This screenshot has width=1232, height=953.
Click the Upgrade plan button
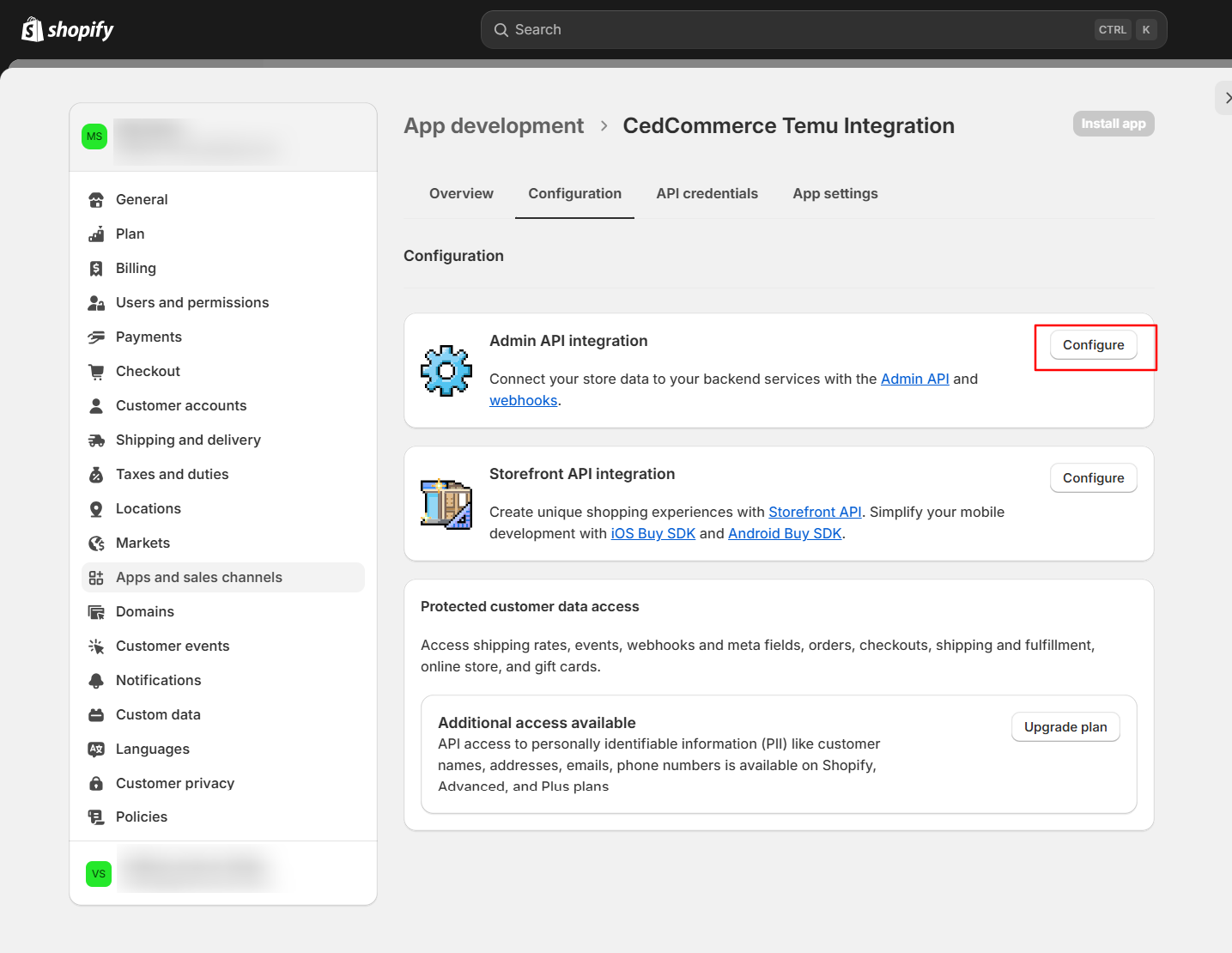pyautogui.click(x=1065, y=727)
